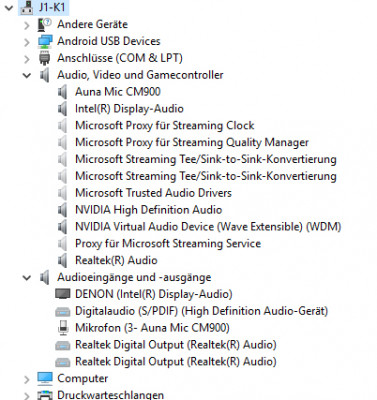Click the Digitalaudio (S/PDIF) device icon

point(63,312)
